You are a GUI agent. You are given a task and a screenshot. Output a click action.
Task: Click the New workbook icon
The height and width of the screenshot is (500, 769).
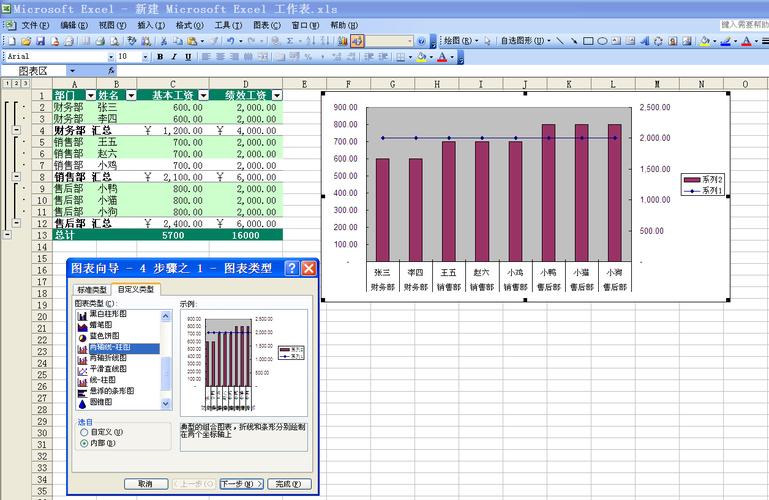[12, 41]
